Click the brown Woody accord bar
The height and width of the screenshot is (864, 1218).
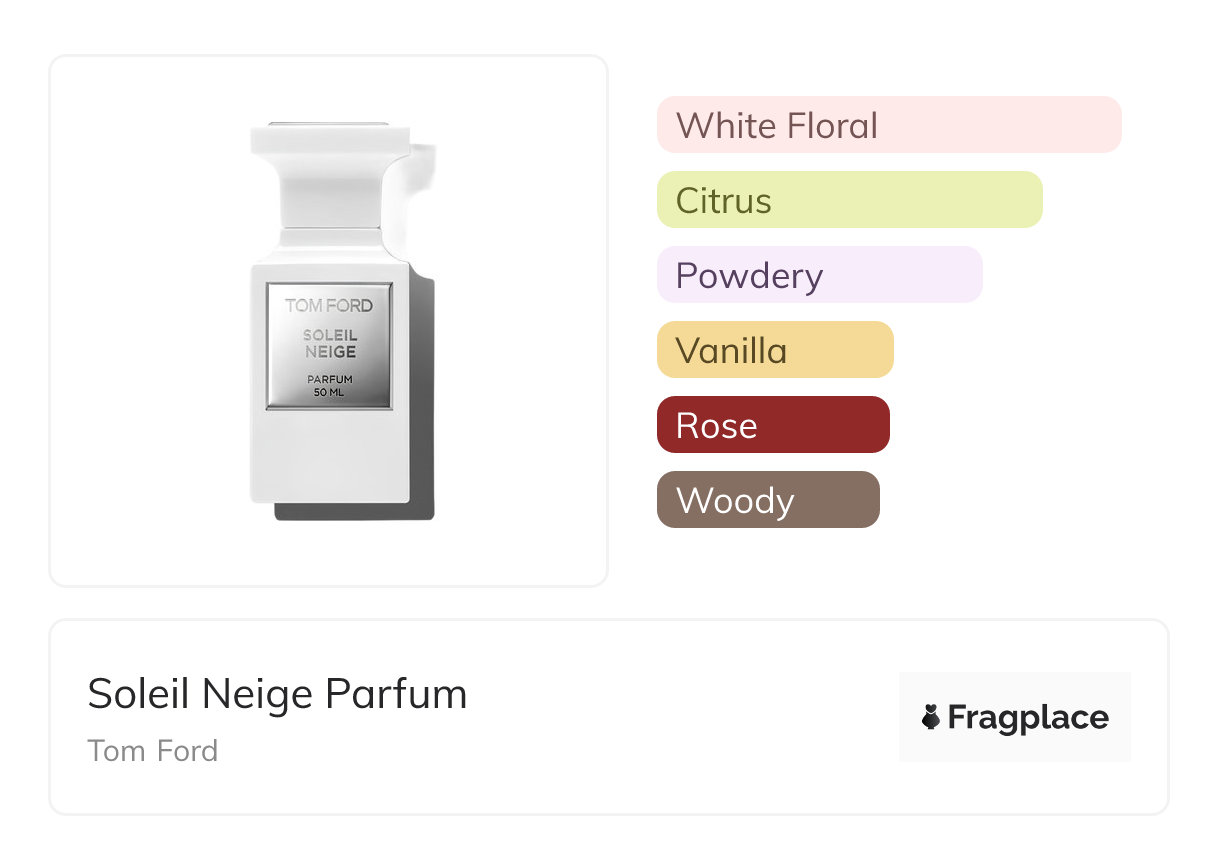tap(767, 500)
